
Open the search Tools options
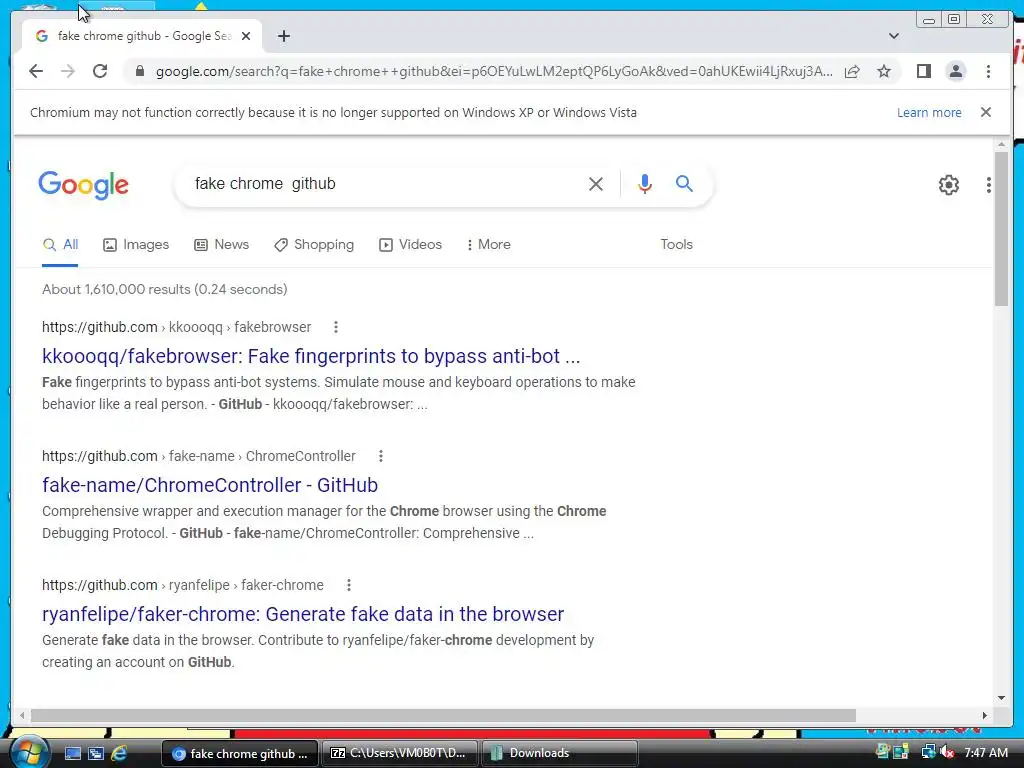tap(676, 244)
